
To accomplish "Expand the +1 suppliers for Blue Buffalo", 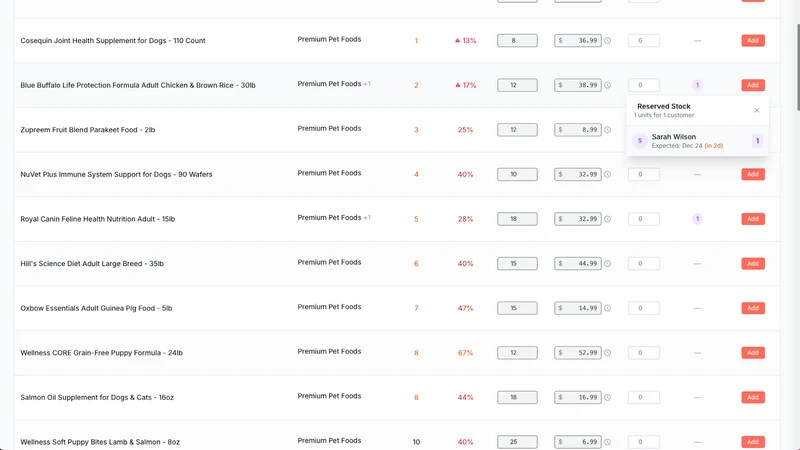I will (x=367, y=84).
